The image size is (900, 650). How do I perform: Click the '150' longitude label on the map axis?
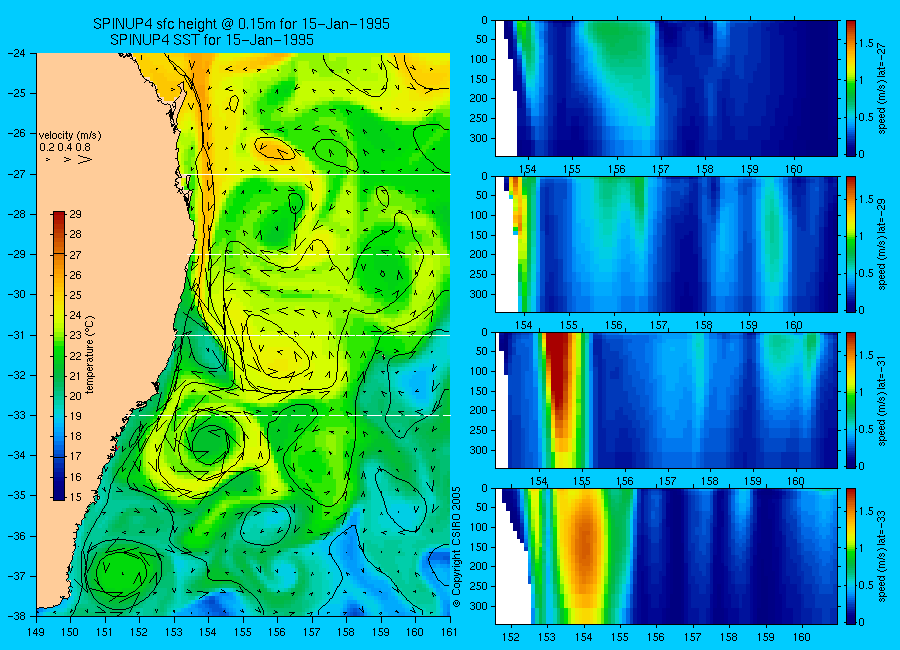click(x=71, y=632)
